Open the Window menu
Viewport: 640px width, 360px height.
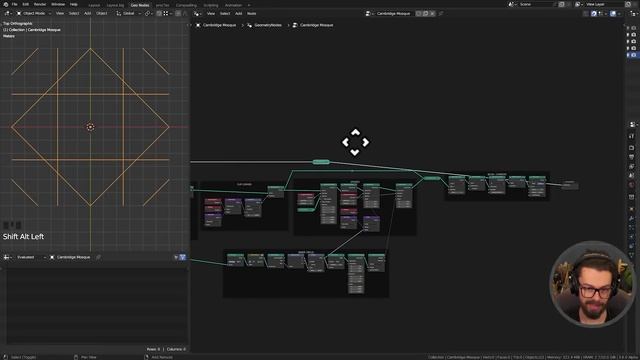(58, 4)
